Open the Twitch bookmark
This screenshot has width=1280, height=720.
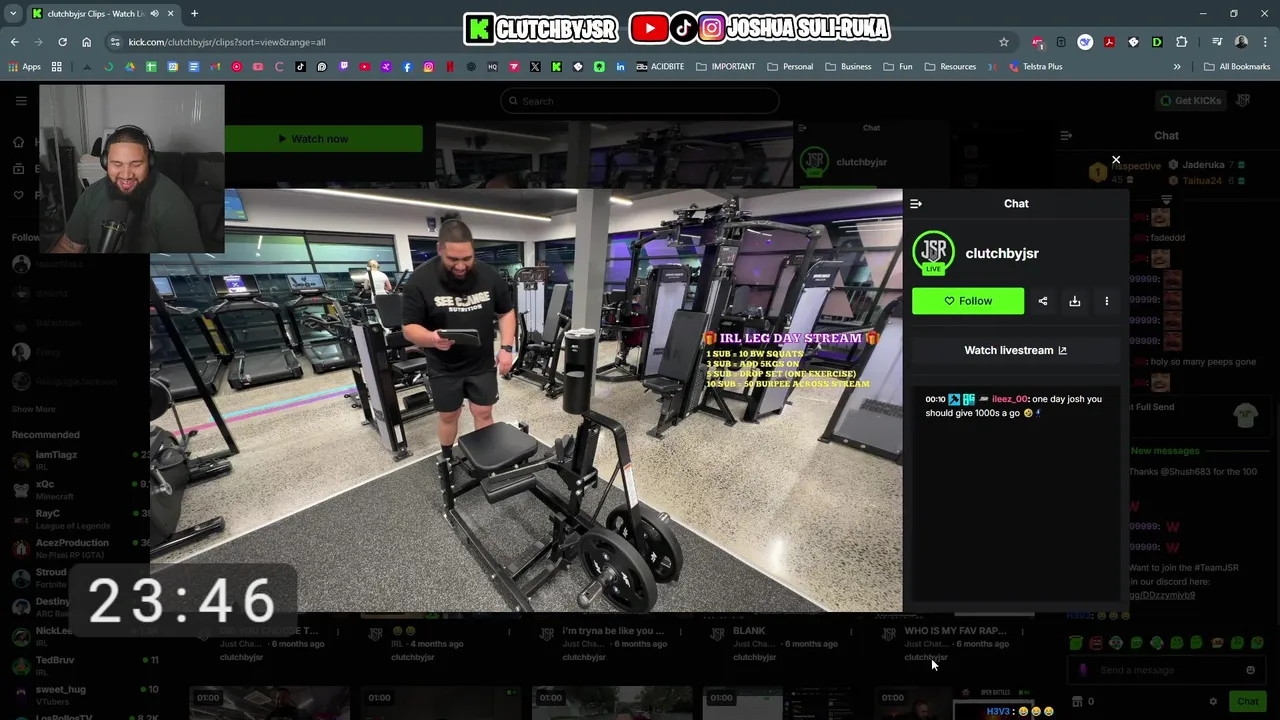pyautogui.click(x=344, y=67)
